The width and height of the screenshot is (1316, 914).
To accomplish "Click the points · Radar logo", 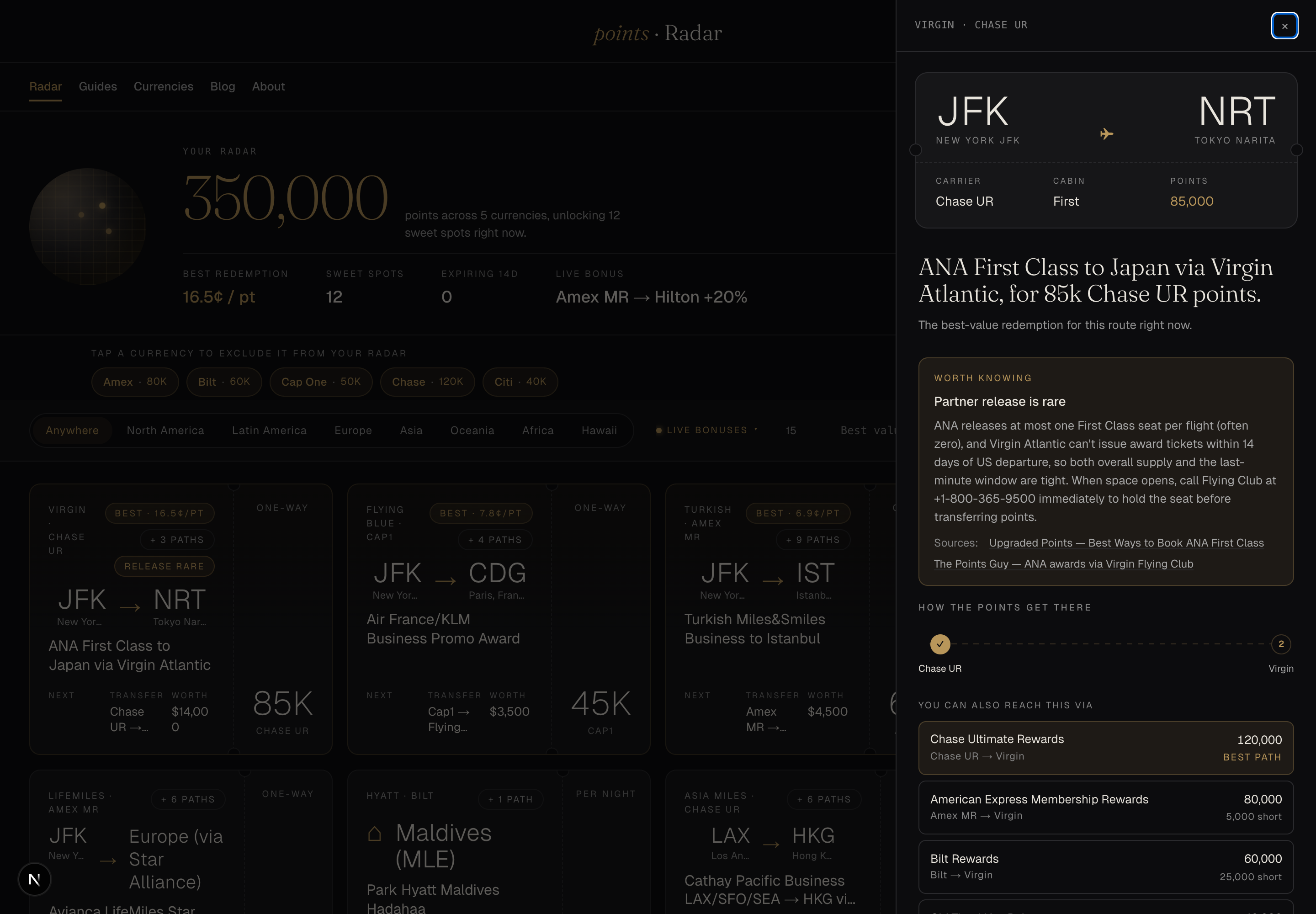I will (658, 33).
